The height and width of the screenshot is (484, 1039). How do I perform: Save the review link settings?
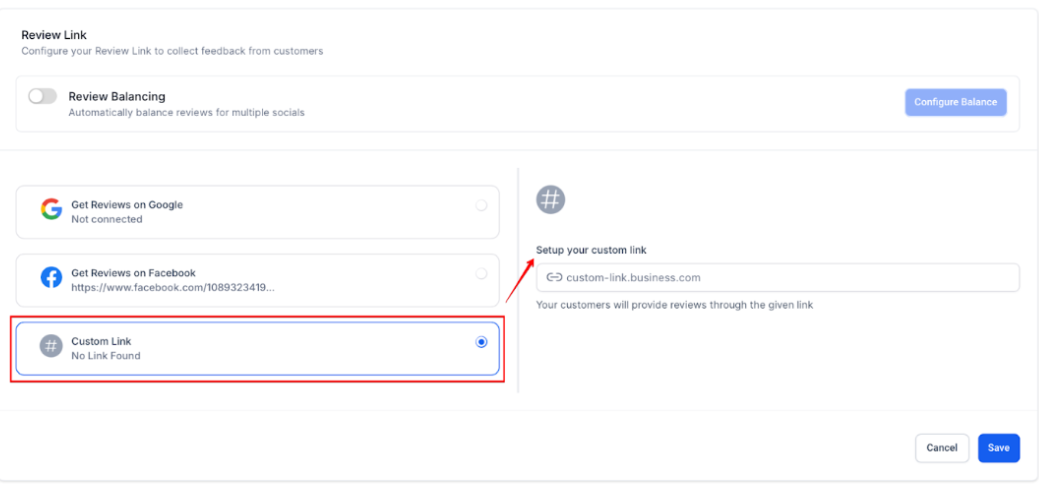point(998,448)
